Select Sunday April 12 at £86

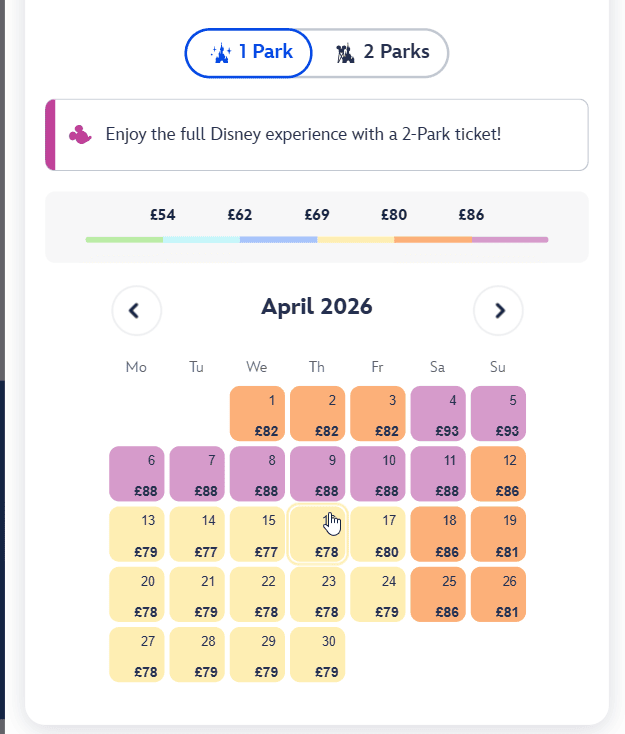(498, 474)
